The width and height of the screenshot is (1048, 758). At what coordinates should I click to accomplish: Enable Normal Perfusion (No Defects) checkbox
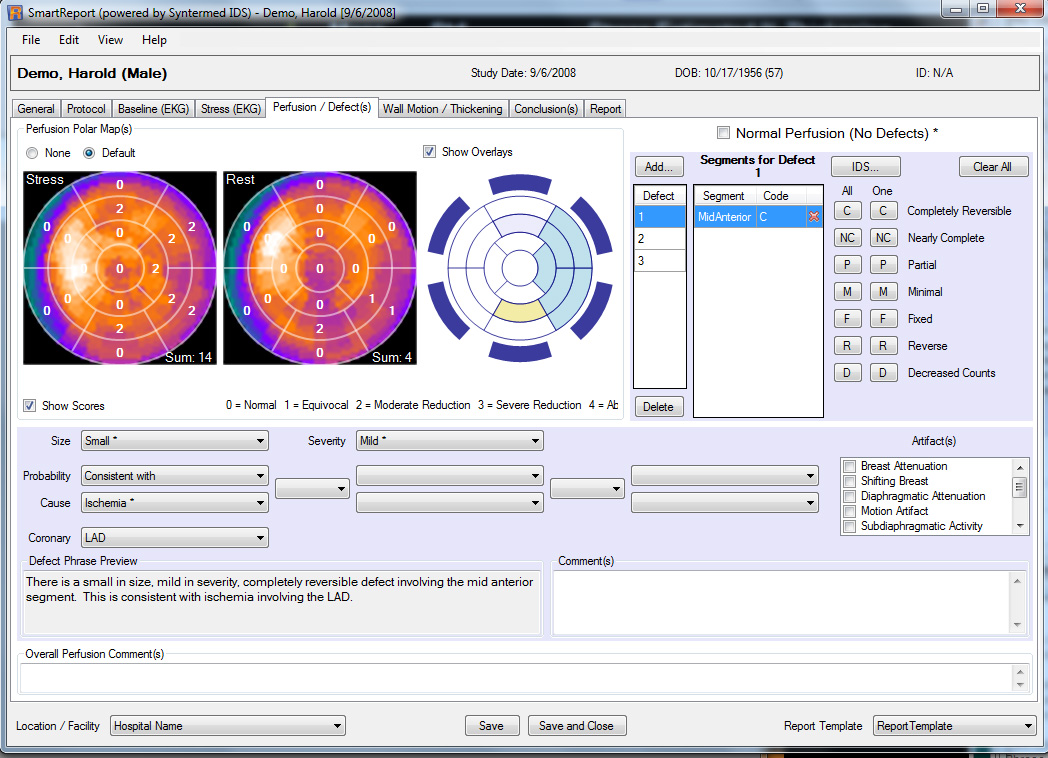724,133
